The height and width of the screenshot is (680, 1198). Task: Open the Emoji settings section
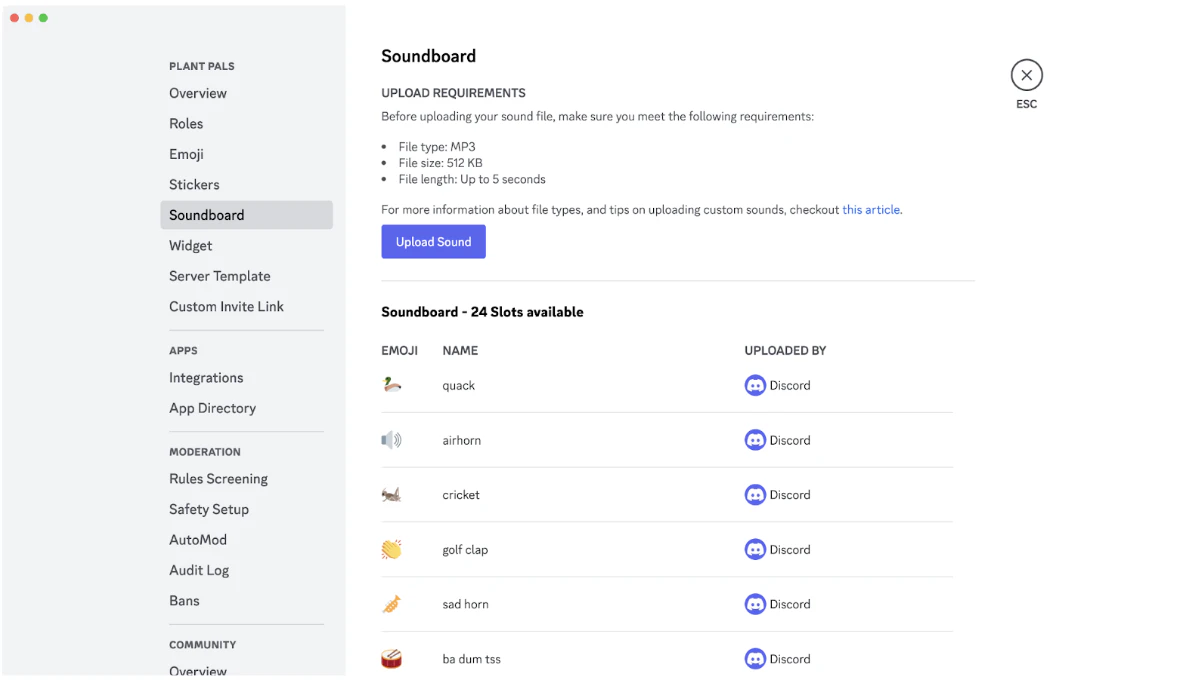click(x=186, y=154)
